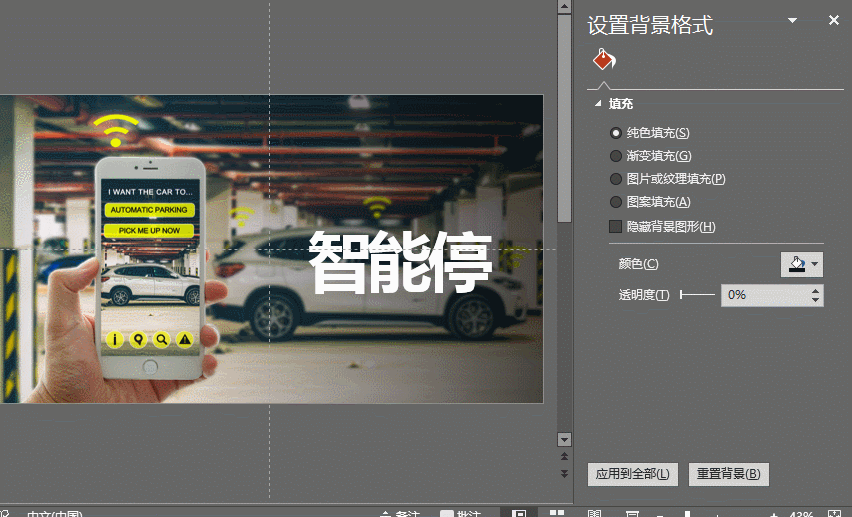Image resolution: width=852 pixels, height=517 pixels.
Task: Click the slide scrollbar down arrow
Action: [x=565, y=439]
